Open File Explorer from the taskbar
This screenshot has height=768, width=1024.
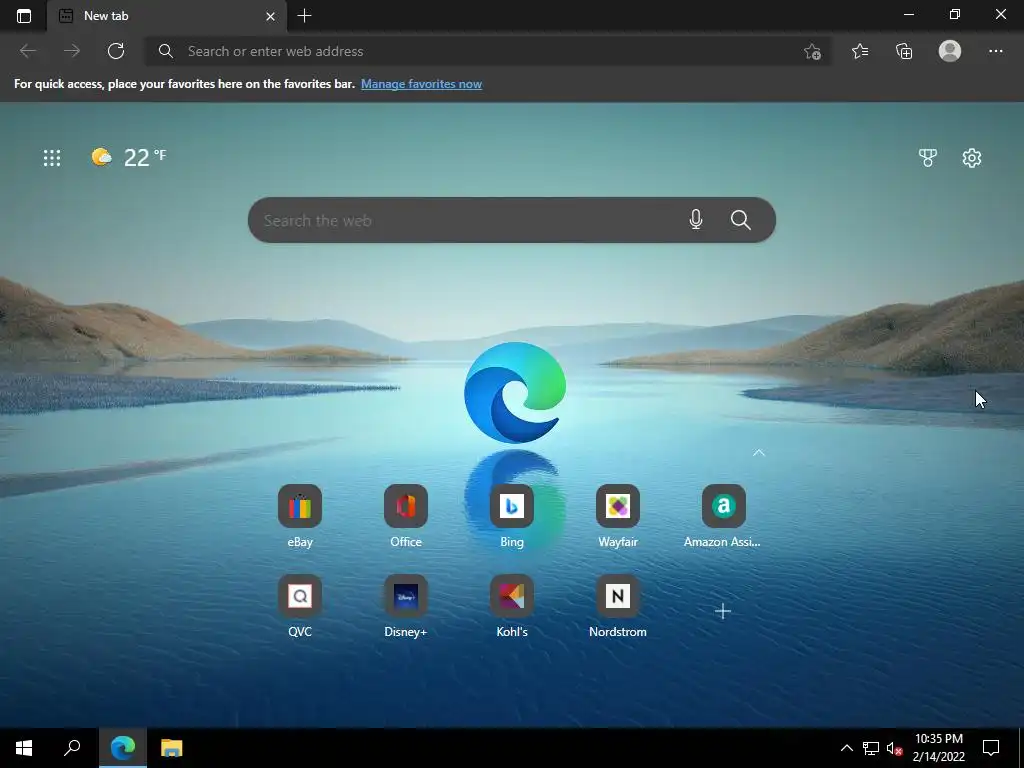[x=172, y=748]
